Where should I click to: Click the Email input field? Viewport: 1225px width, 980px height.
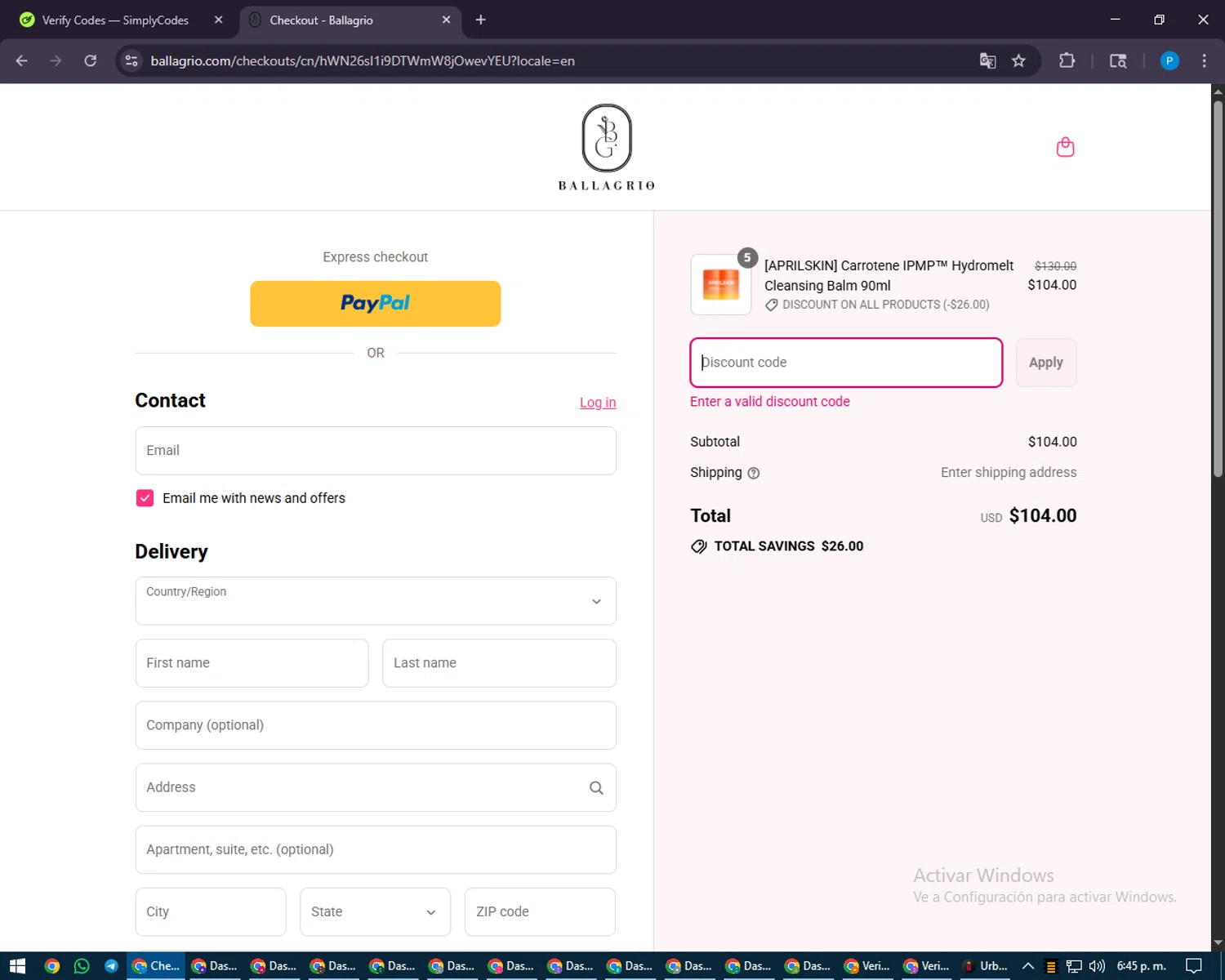(376, 451)
